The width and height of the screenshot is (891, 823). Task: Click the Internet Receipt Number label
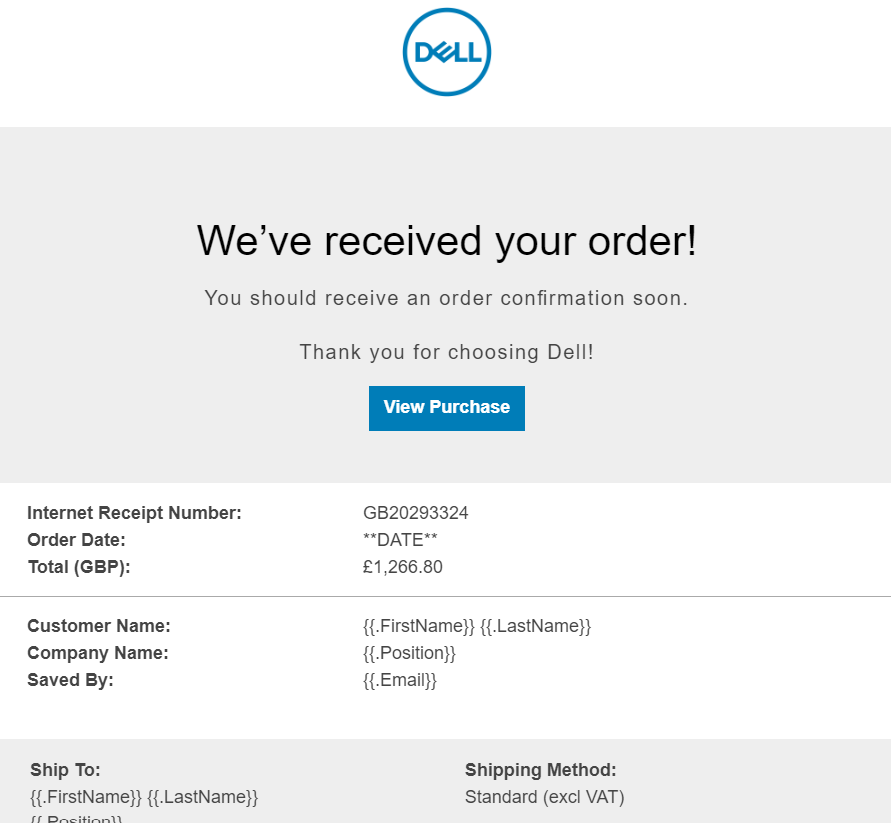(134, 513)
